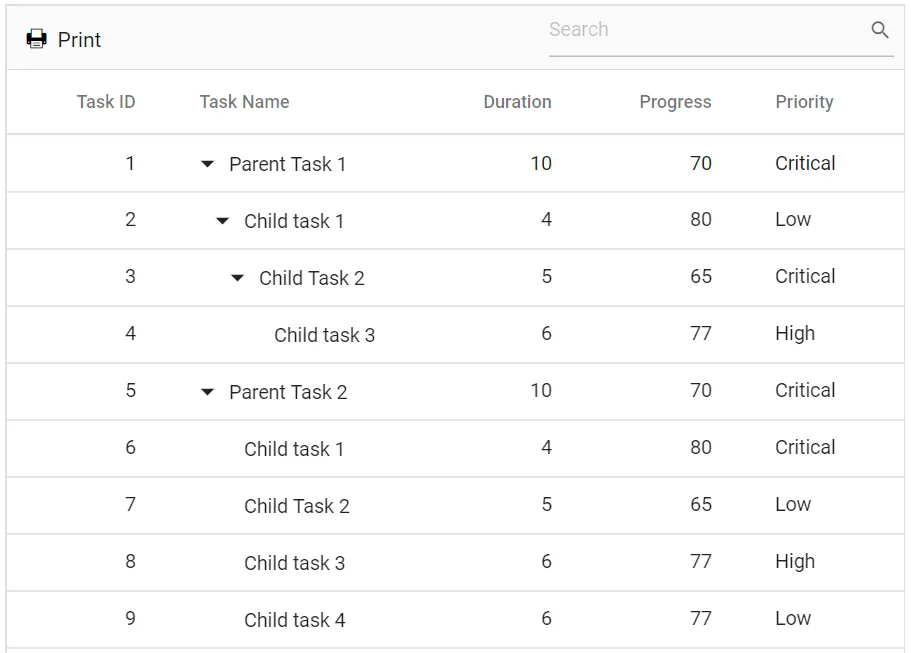Viewport: 911px width, 653px height.
Task: Click the printer icon
Action: 36,39
